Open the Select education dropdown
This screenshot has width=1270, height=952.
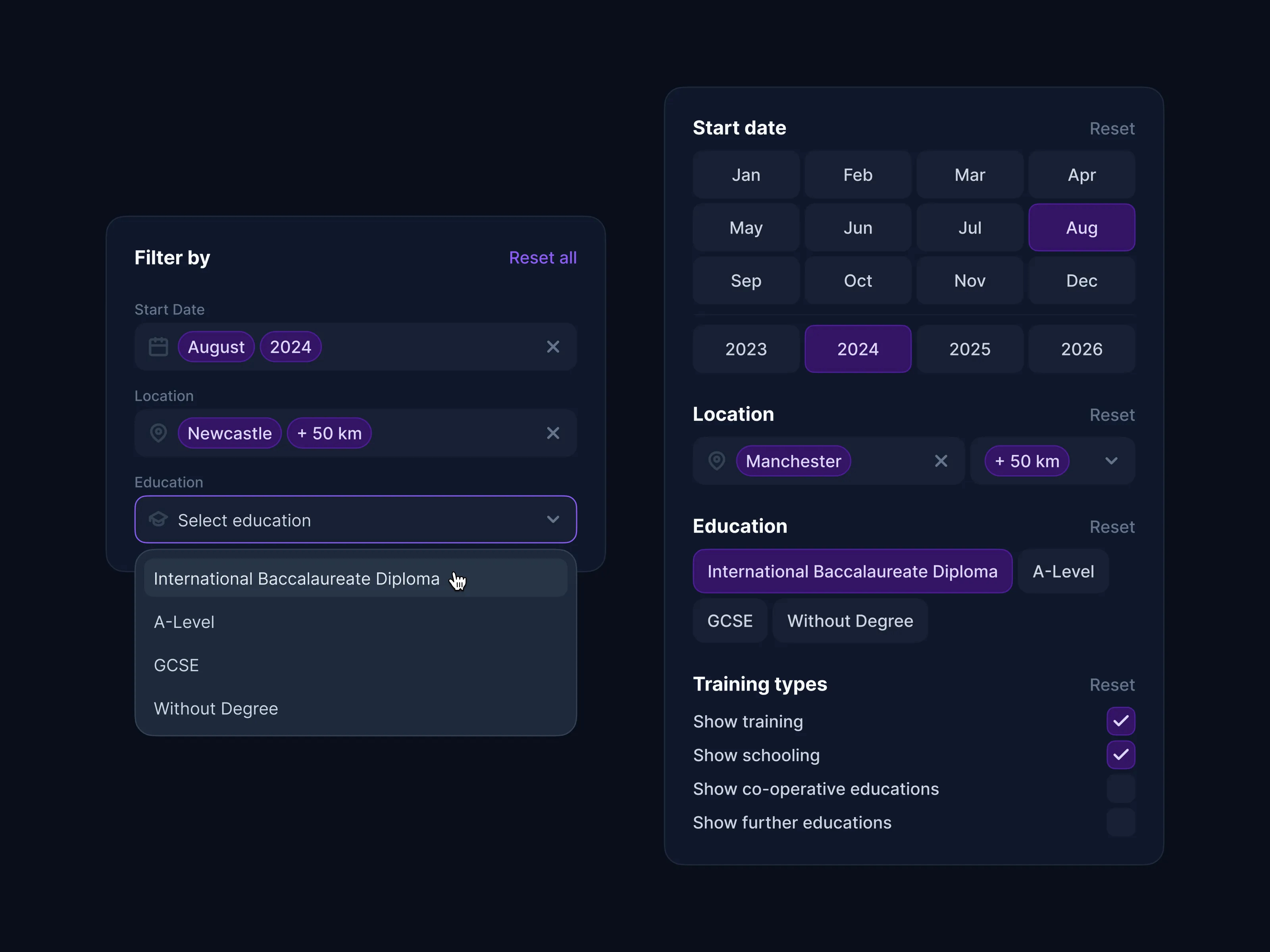coord(355,519)
